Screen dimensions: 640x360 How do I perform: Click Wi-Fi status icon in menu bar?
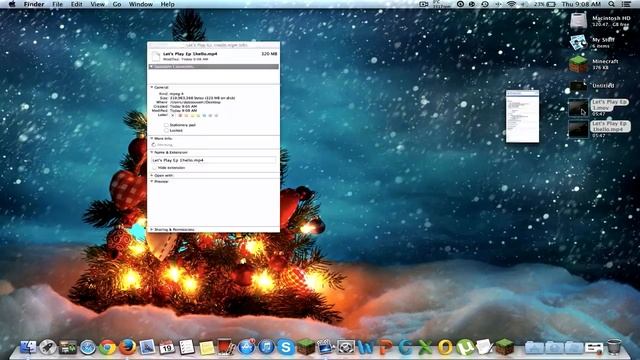click(x=511, y=4)
